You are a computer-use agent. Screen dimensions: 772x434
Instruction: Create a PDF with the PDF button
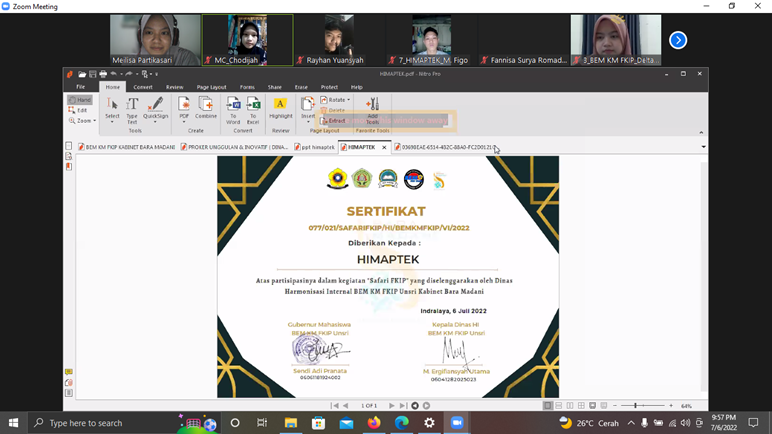[184, 110]
